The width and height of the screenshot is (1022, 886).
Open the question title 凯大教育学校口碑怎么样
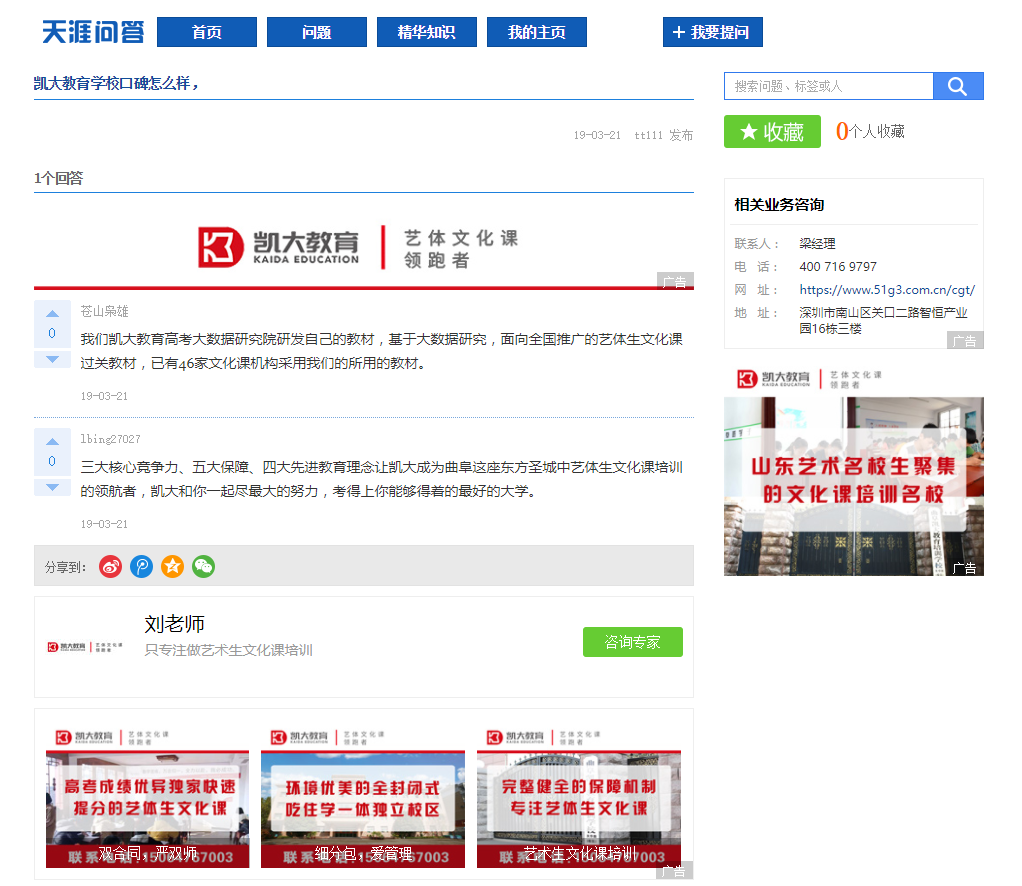point(116,83)
